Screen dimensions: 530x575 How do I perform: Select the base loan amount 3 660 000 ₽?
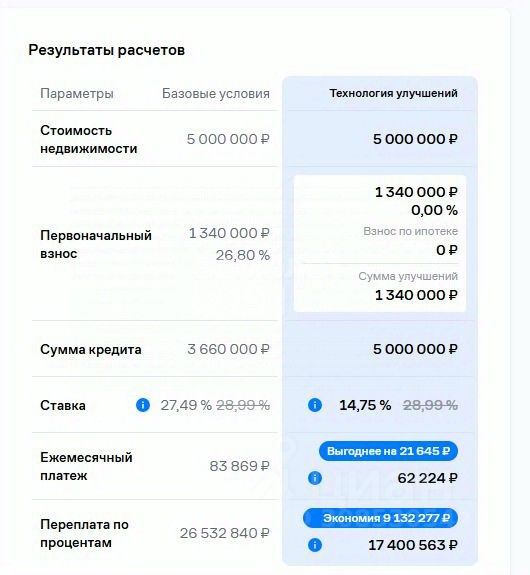[228, 349]
